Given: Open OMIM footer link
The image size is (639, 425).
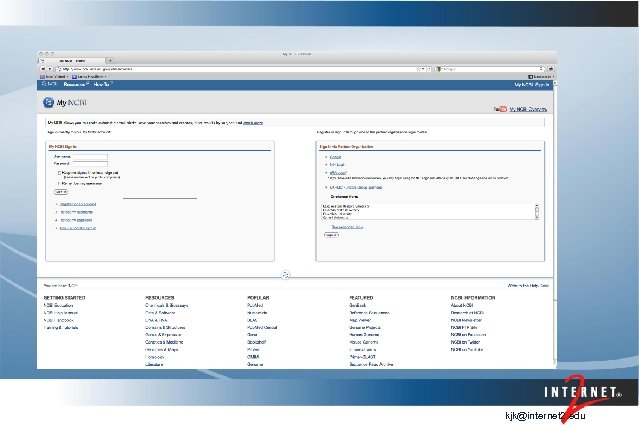Looking at the screenshot, I should (x=253, y=357).
